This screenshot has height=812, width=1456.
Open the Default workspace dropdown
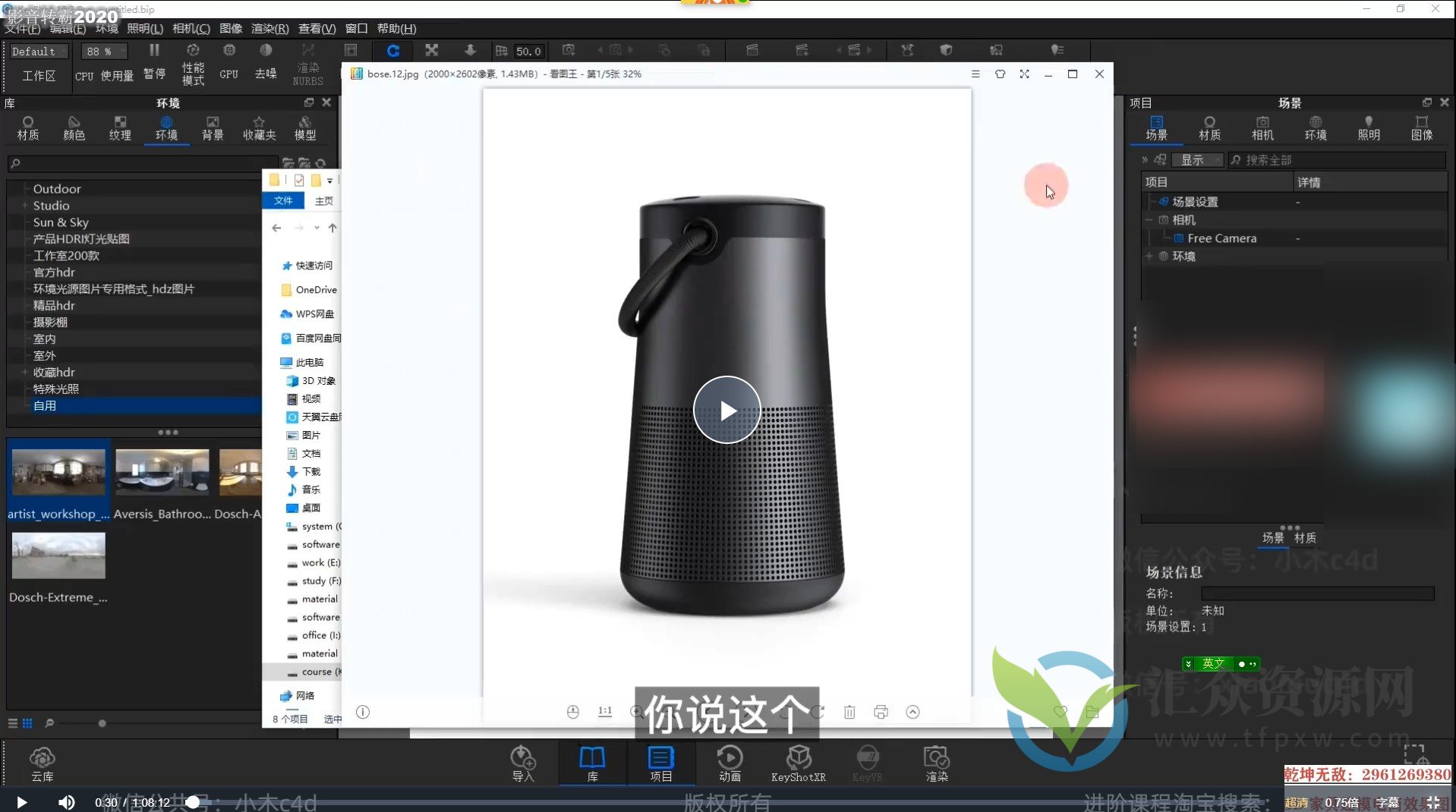point(38,52)
